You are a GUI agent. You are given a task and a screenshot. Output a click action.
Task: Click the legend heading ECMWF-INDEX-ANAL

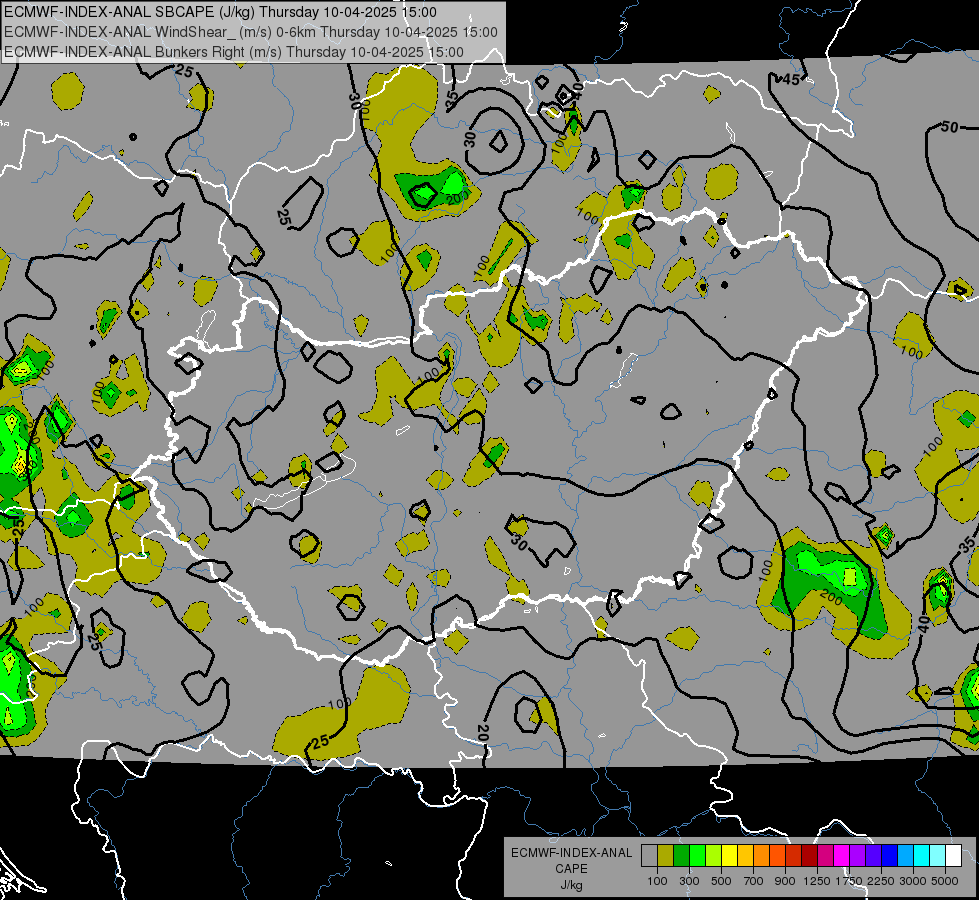point(572,853)
